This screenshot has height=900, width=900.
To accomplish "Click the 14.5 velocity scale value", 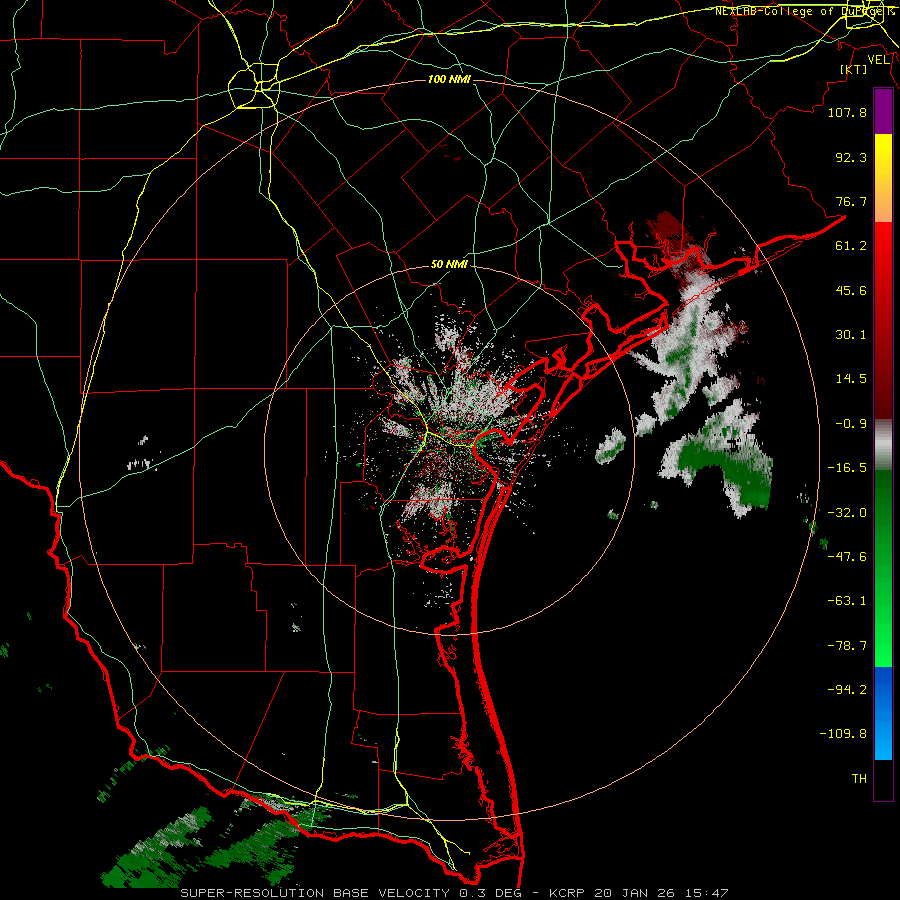I will click(851, 379).
